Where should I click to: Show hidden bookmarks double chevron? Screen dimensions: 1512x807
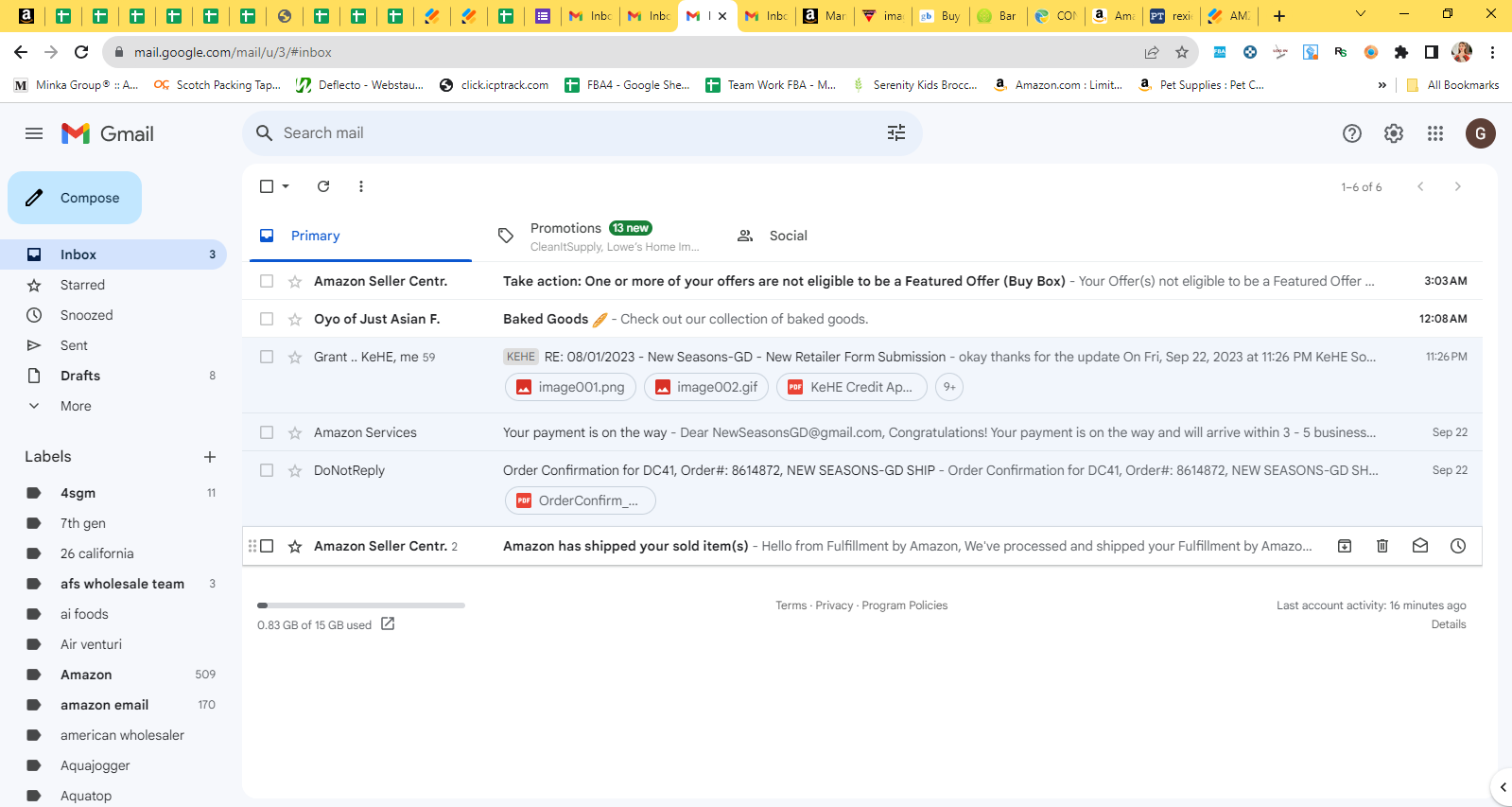pyautogui.click(x=1382, y=85)
